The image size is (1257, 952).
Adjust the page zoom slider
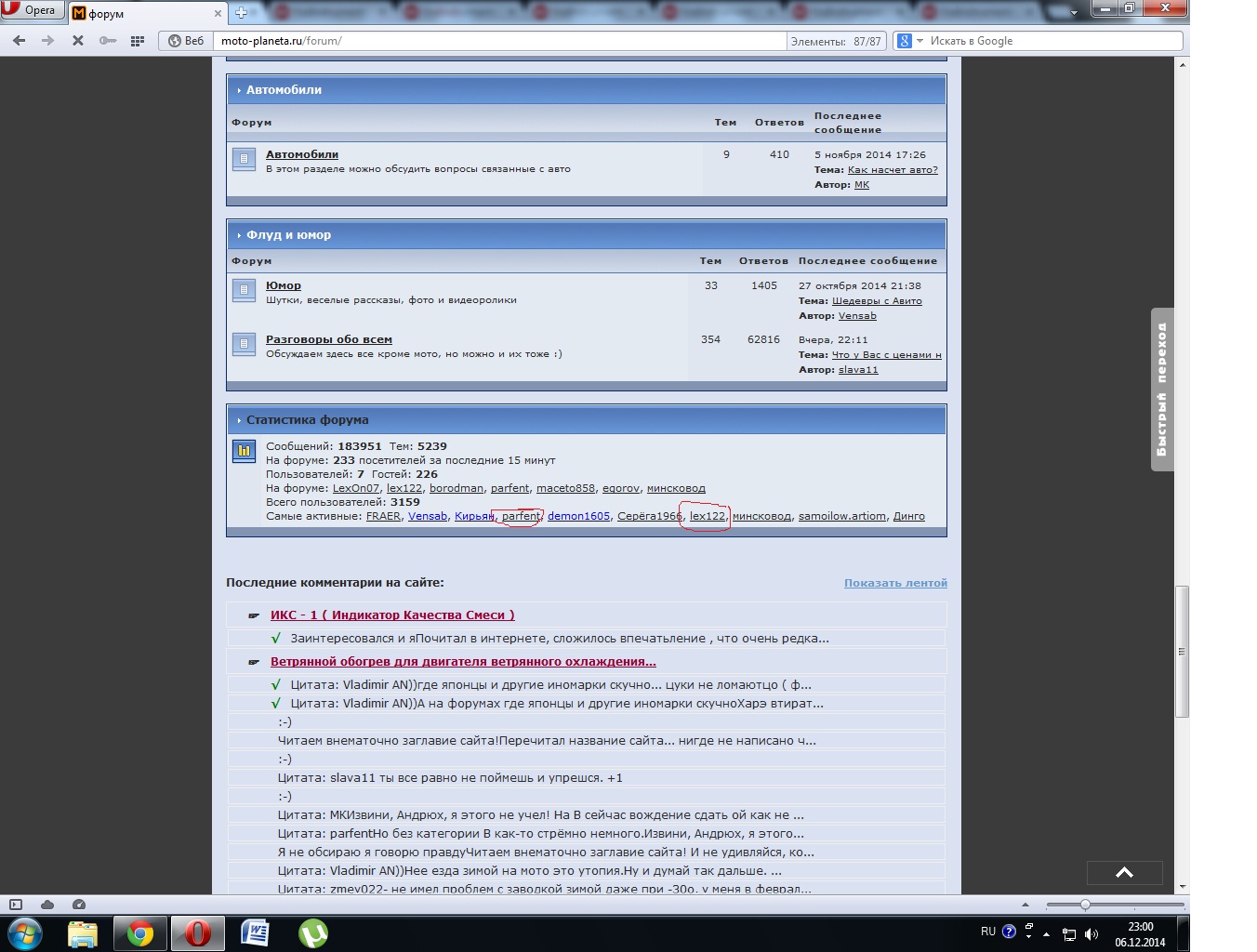click(x=1084, y=905)
